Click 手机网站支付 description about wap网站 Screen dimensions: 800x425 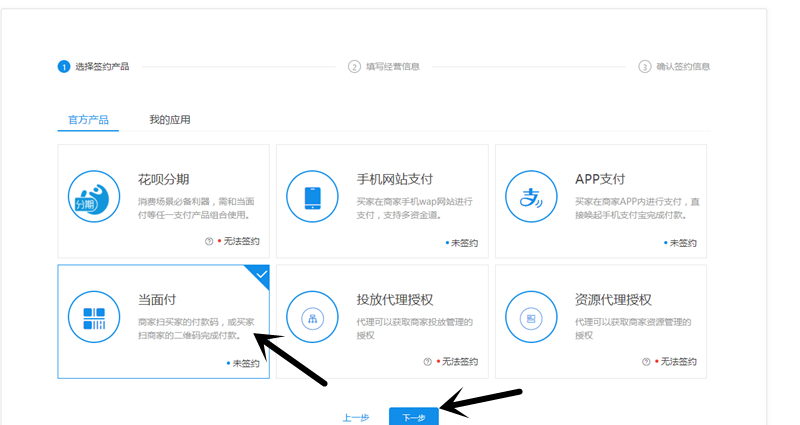pos(414,208)
